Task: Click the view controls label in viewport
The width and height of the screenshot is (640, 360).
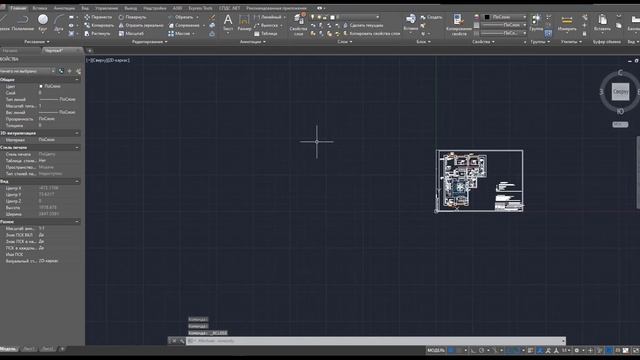Action: click(x=108, y=60)
